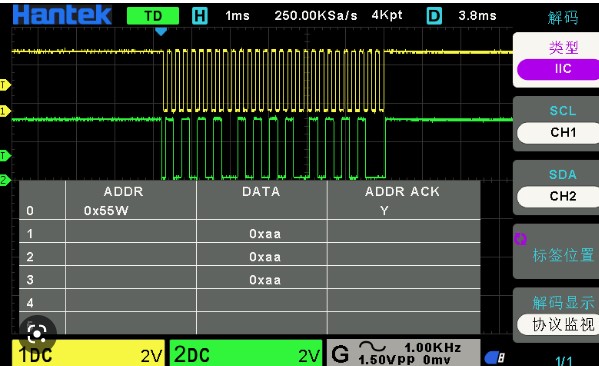This screenshot has height=366, width=599.
Task: Toggle the green TD trigger status indicator
Action: pyautogui.click(x=153, y=16)
